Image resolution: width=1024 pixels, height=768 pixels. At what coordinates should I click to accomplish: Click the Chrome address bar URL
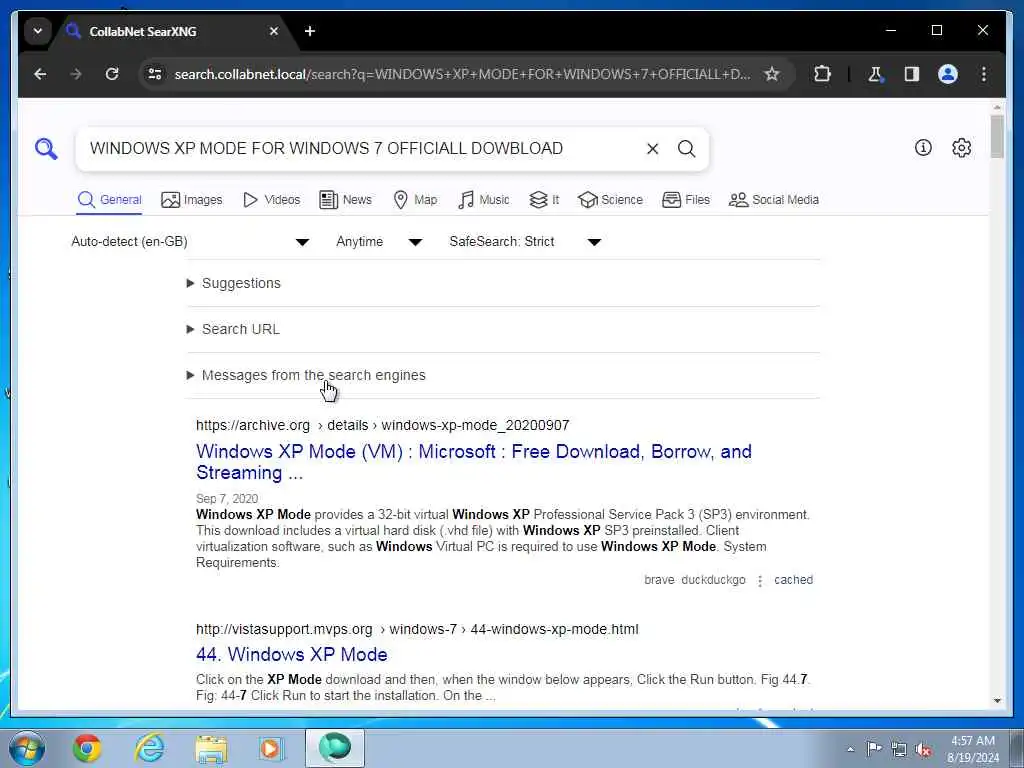pyautogui.click(x=462, y=74)
